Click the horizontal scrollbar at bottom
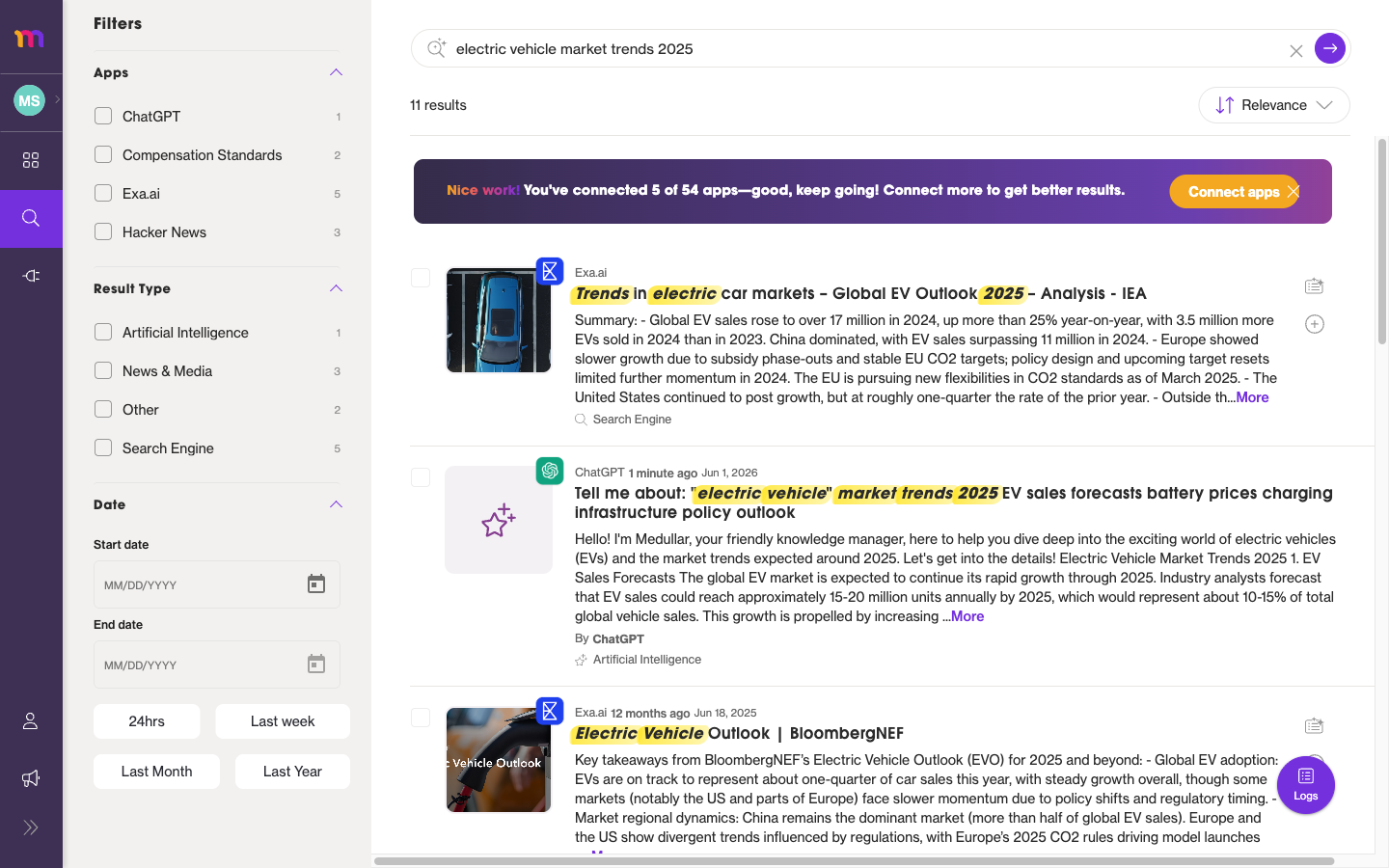Viewport: 1389px width, 868px height. [x=854, y=860]
